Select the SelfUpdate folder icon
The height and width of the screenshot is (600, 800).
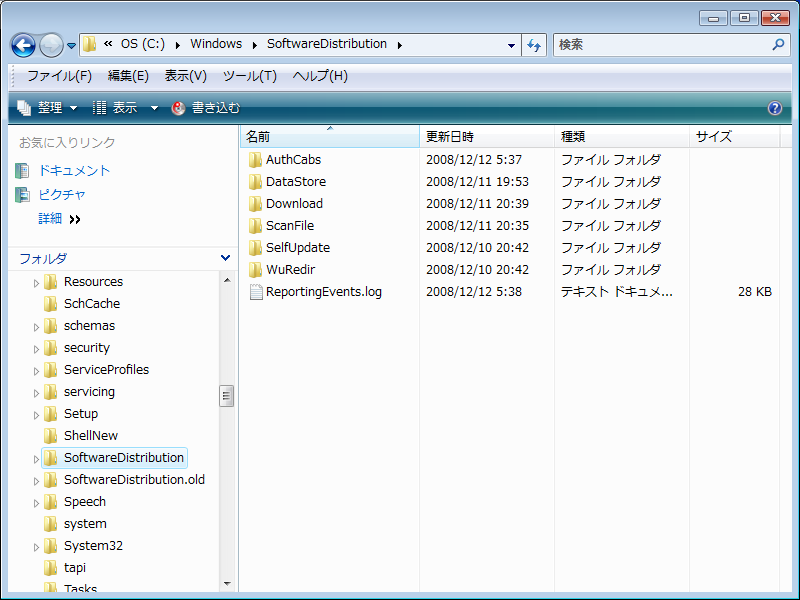pyautogui.click(x=256, y=247)
